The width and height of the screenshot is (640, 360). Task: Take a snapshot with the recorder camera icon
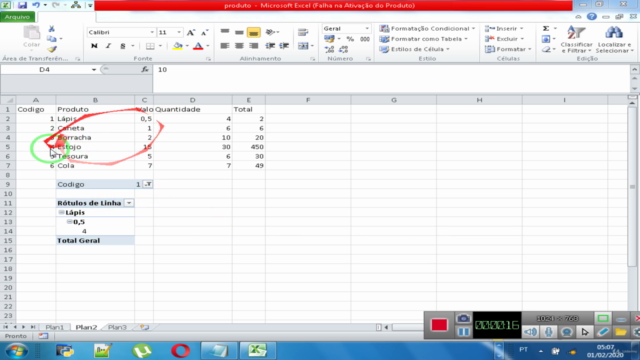coord(463,318)
